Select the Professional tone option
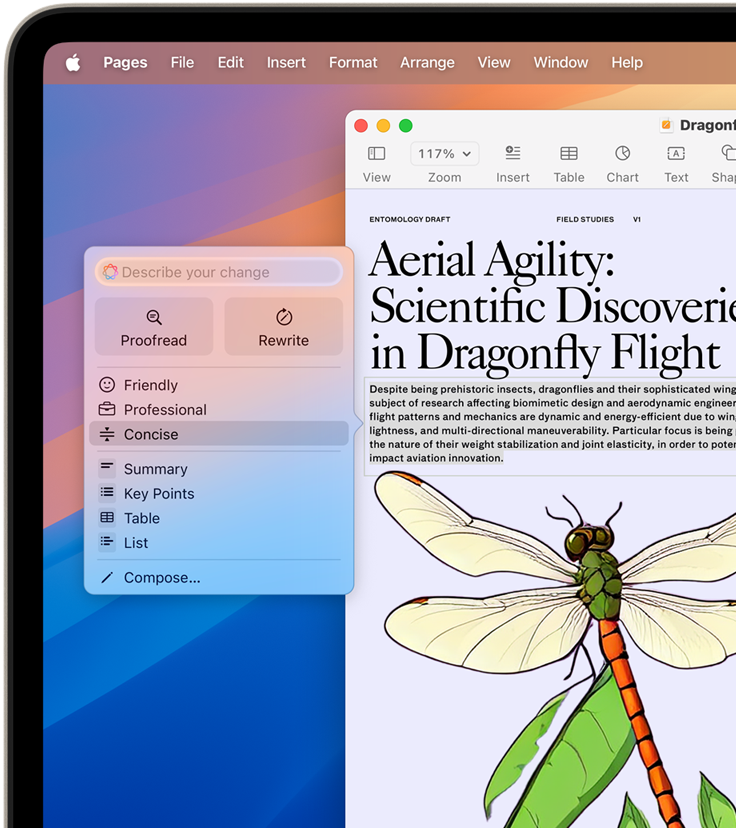The image size is (736, 828). [x=164, y=410]
